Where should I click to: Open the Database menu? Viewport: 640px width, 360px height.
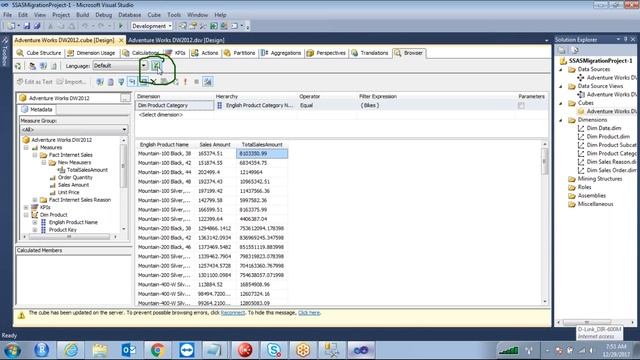click(x=129, y=15)
